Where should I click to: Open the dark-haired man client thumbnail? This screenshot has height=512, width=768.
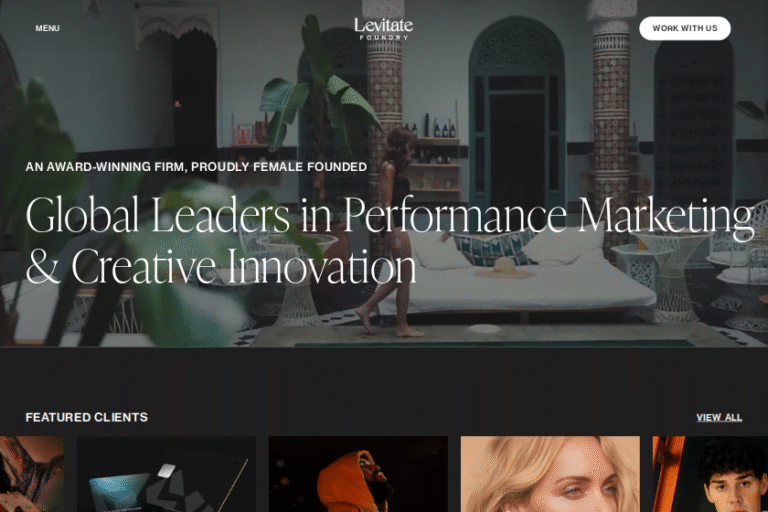click(710, 474)
